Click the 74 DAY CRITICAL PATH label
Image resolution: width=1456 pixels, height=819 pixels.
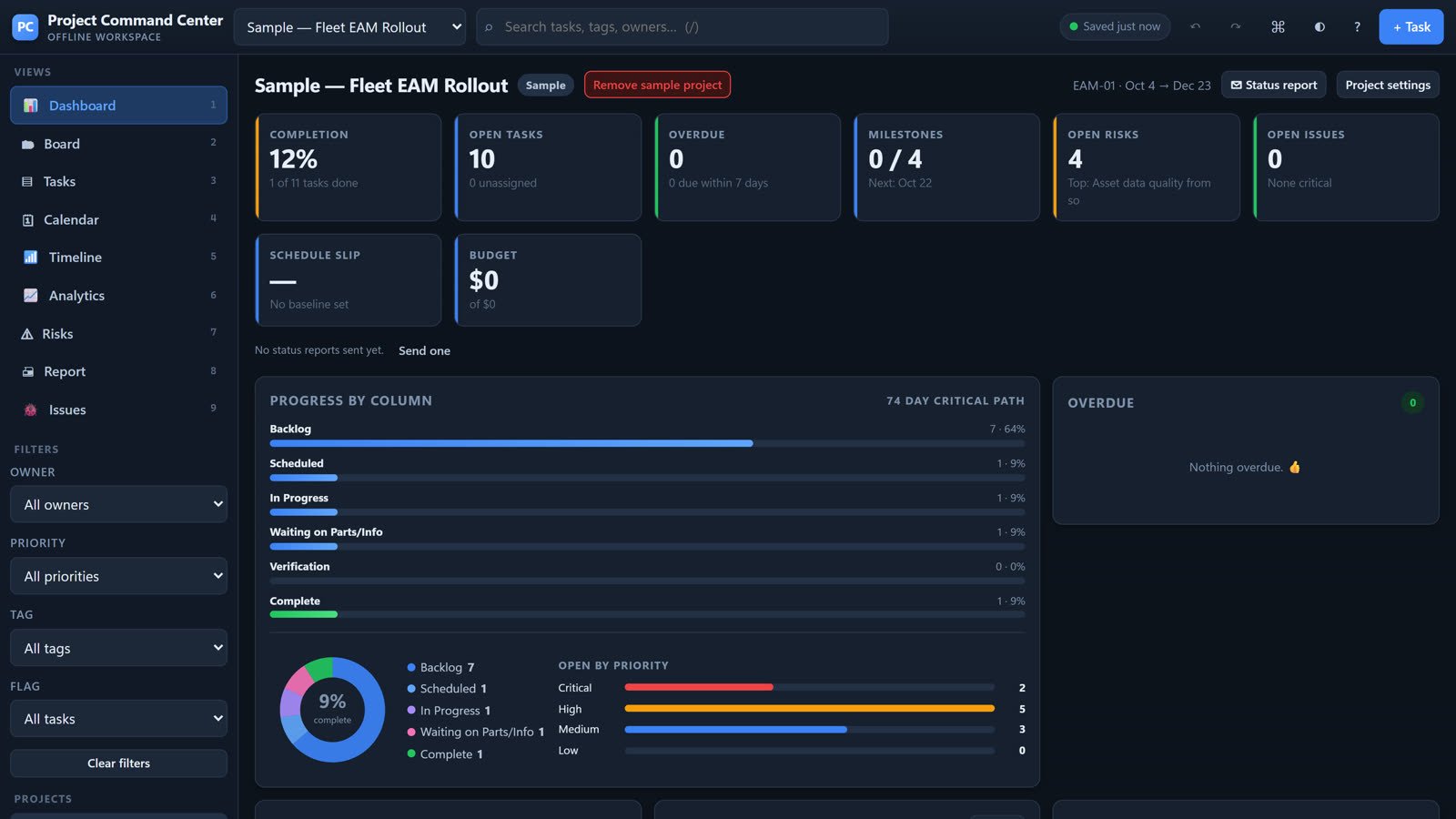pos(955,401)
